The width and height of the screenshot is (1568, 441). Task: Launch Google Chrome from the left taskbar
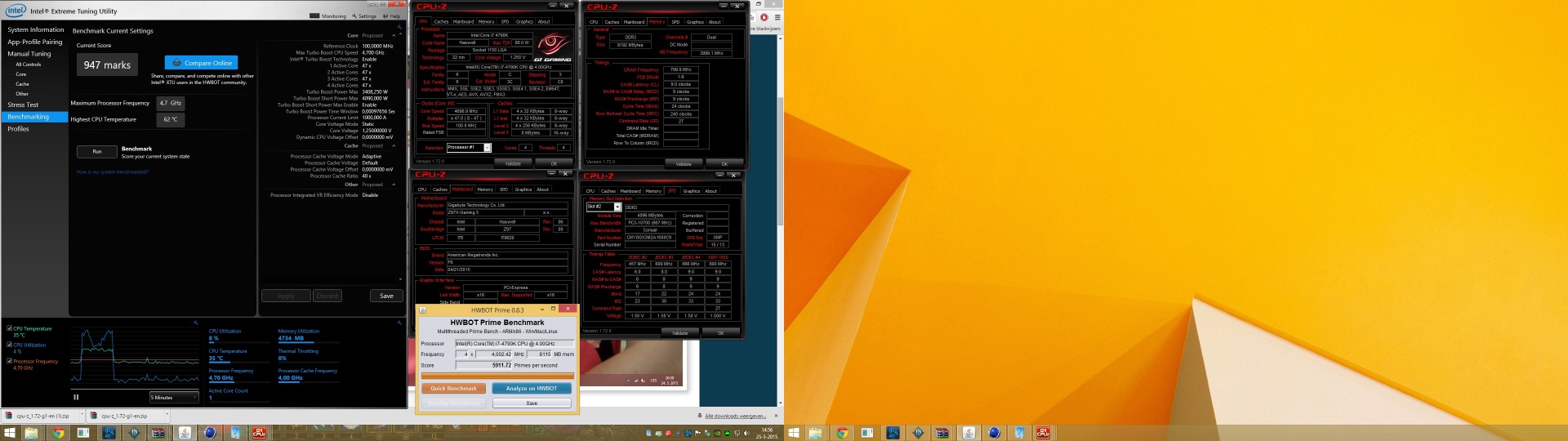click(58, 433)
